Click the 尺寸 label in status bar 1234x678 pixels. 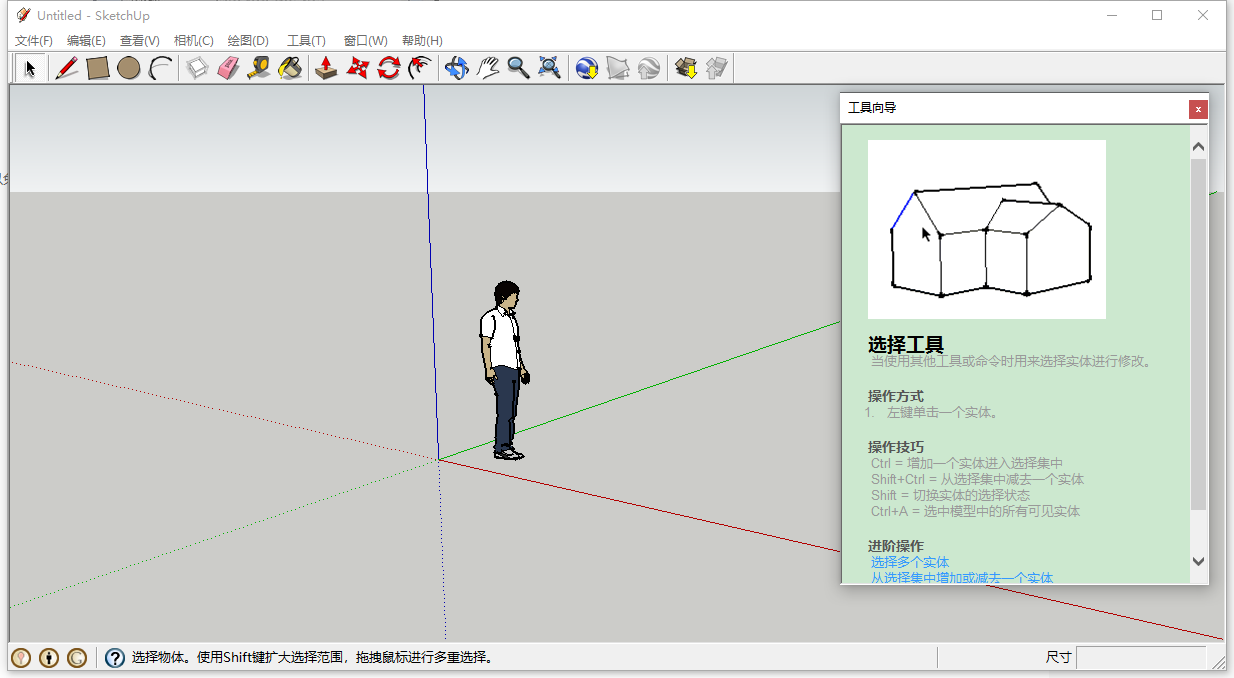pos(1059,657)
